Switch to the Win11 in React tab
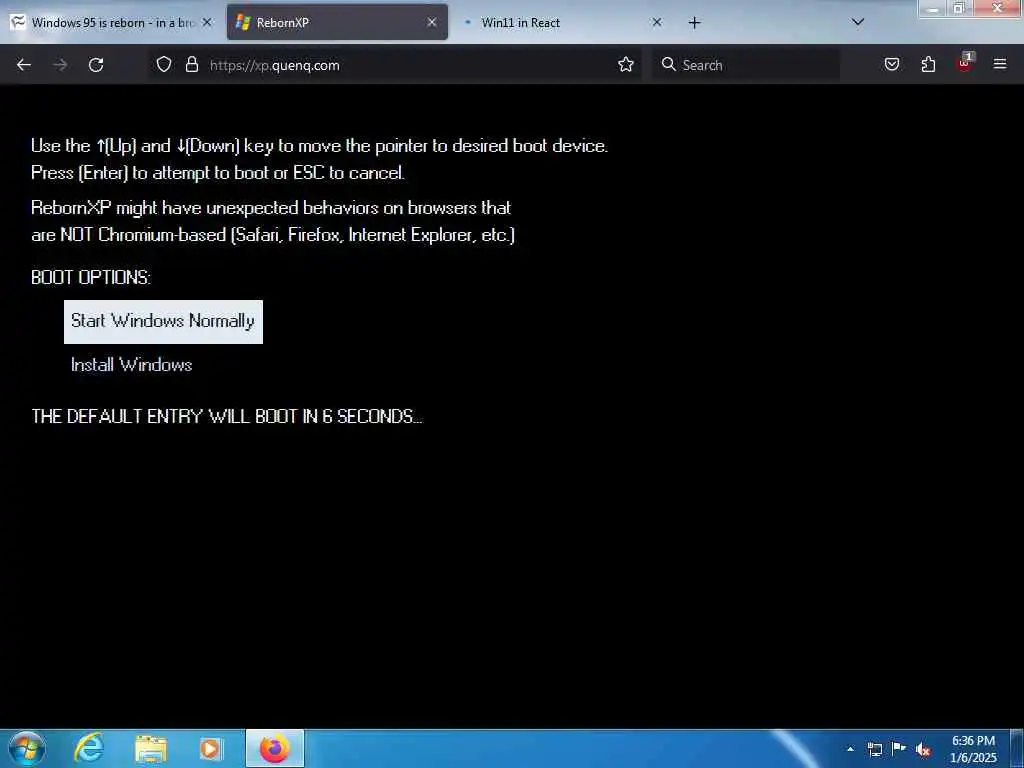Screen dimensions: 1024x768 562,23
